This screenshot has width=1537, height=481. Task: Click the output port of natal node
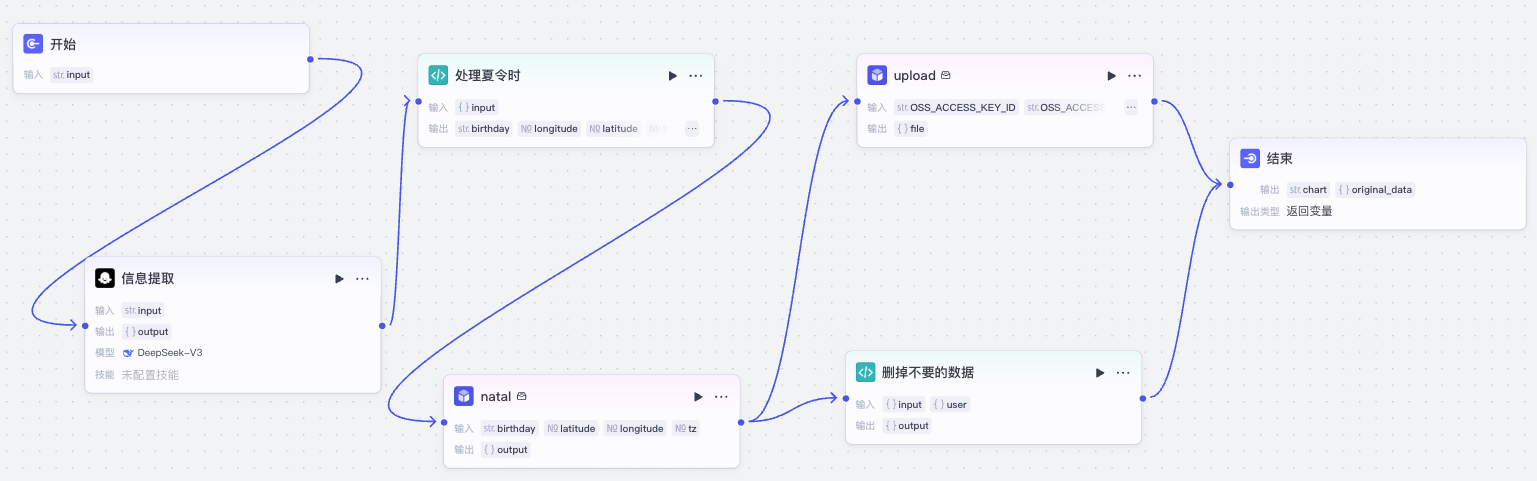click(741, 421)
